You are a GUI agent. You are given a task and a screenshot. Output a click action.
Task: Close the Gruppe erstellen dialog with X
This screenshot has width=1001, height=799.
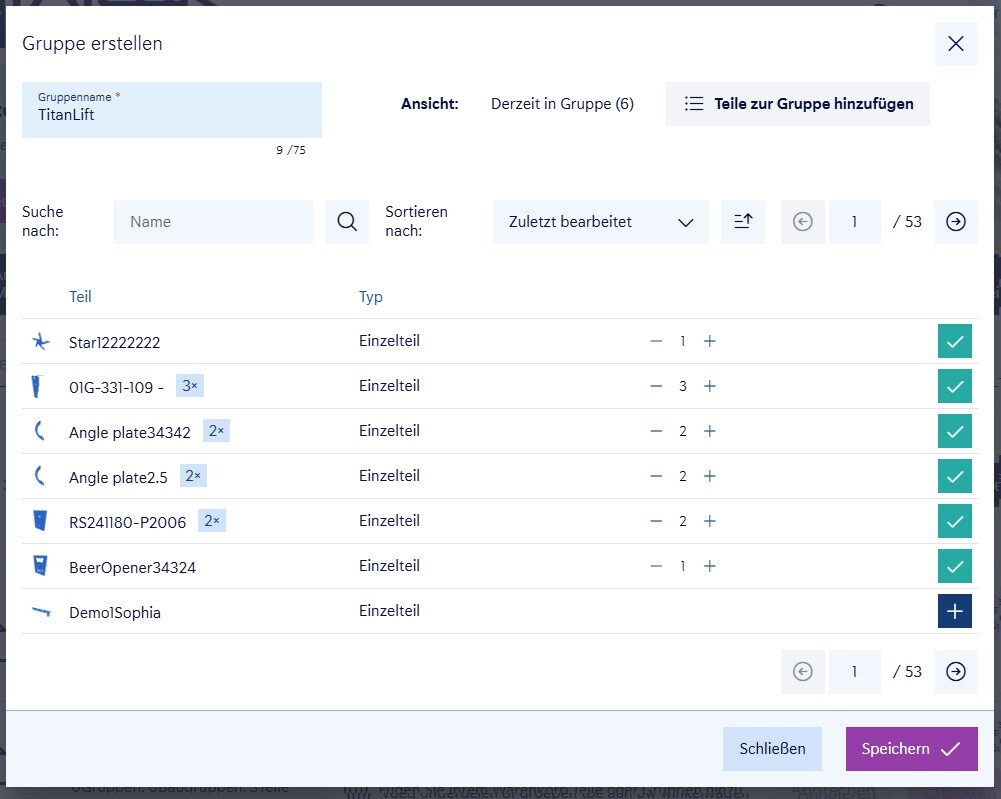click(x=956, y=44)
